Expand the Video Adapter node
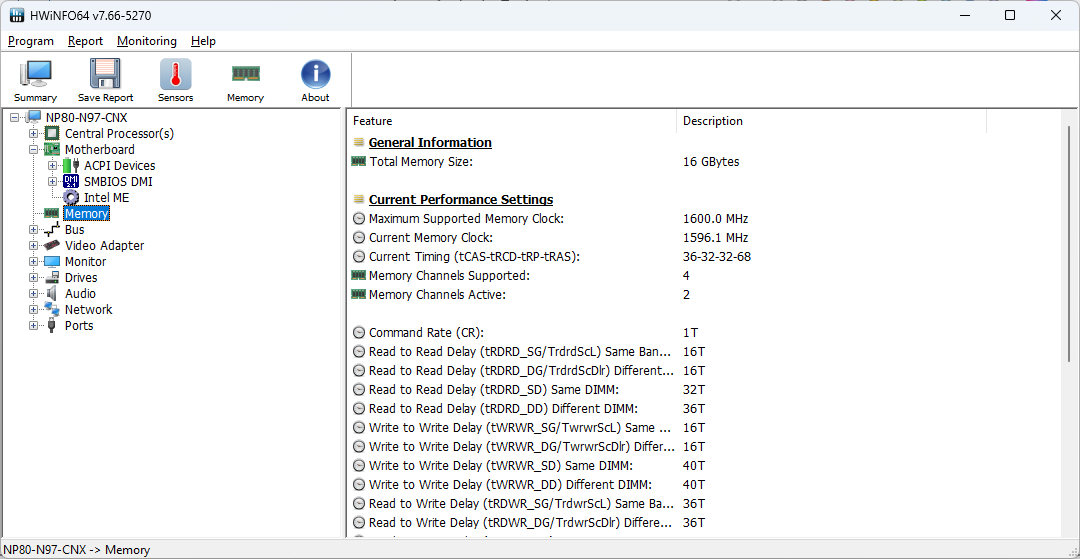This screenshot has height=559, width=1080. 33,246
